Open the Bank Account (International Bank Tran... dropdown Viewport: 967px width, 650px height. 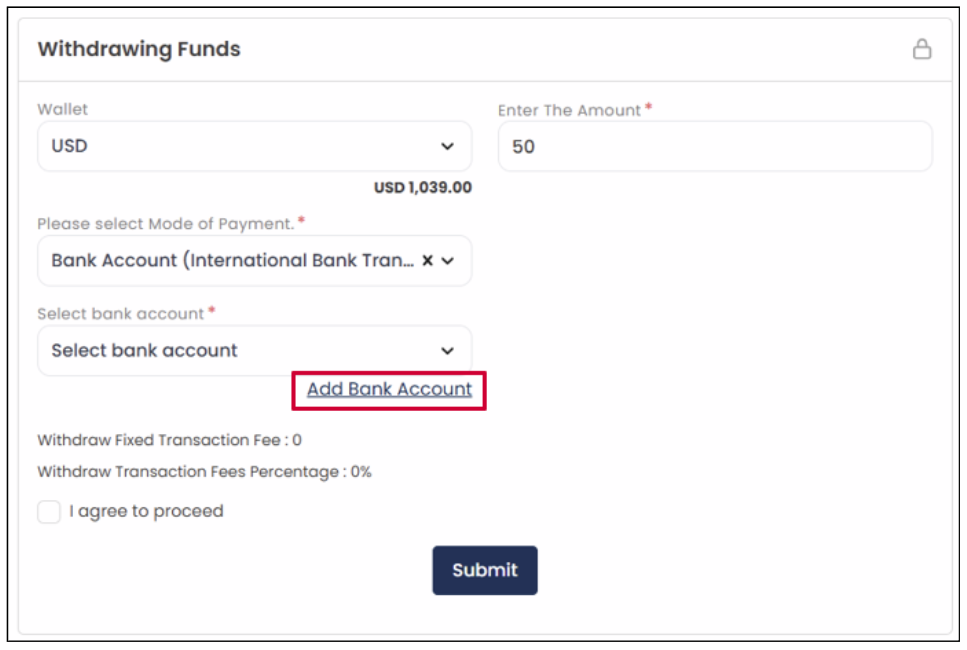[x=255, y=261]
